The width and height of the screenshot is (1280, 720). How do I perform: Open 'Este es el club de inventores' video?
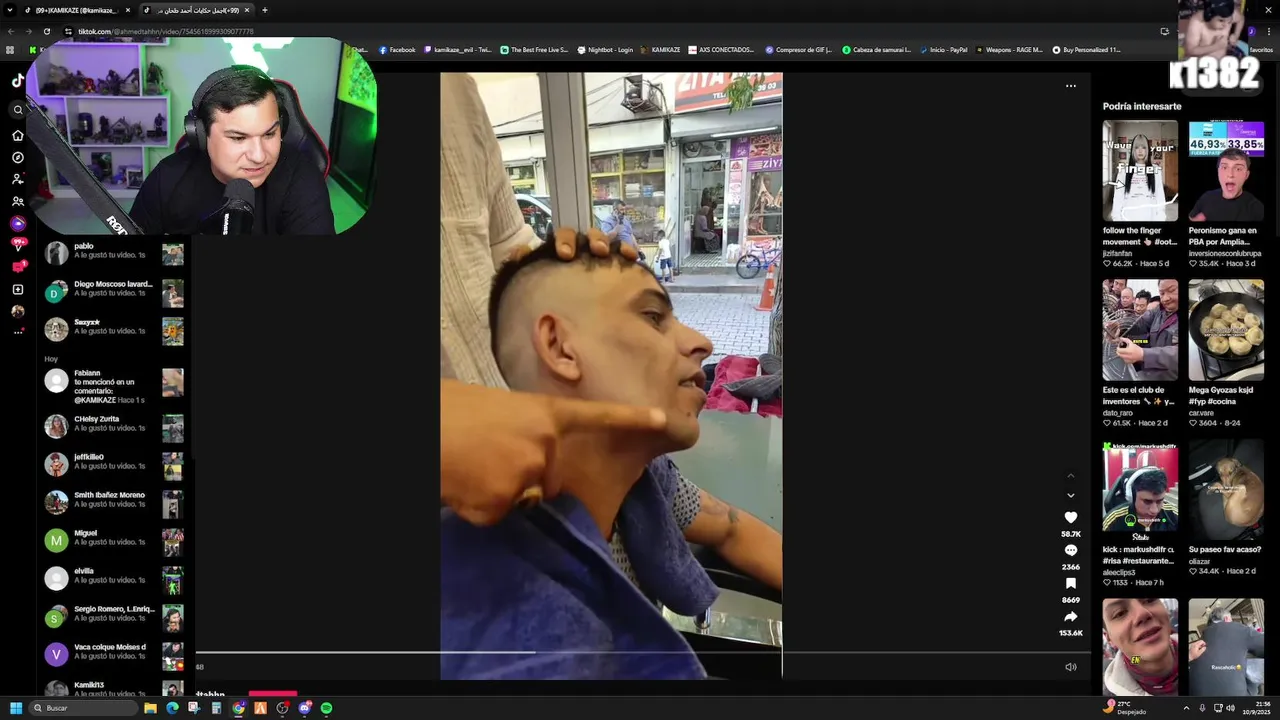click(1140, 330)
